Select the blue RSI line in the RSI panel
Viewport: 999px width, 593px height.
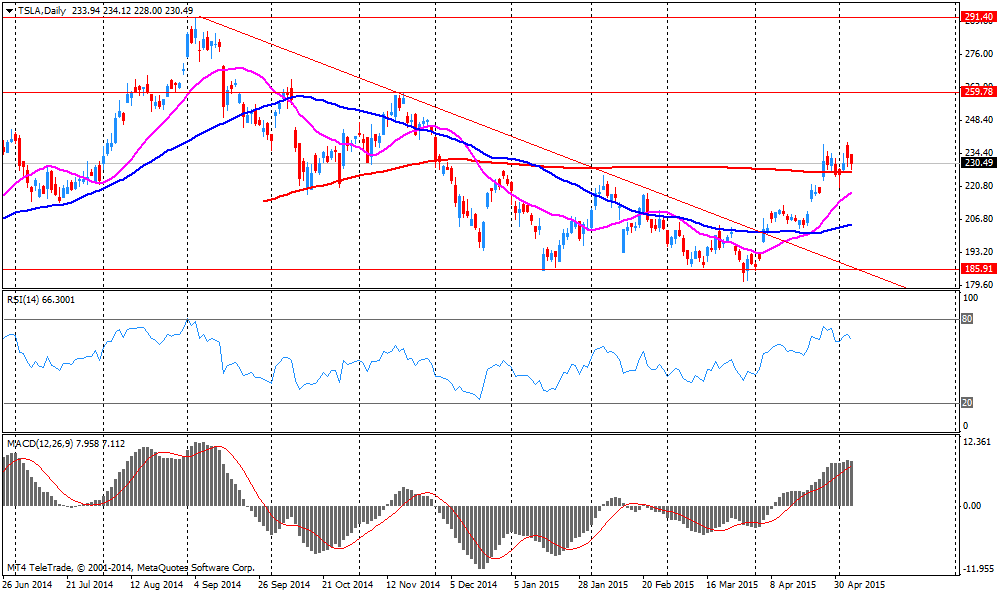(427, 361)
